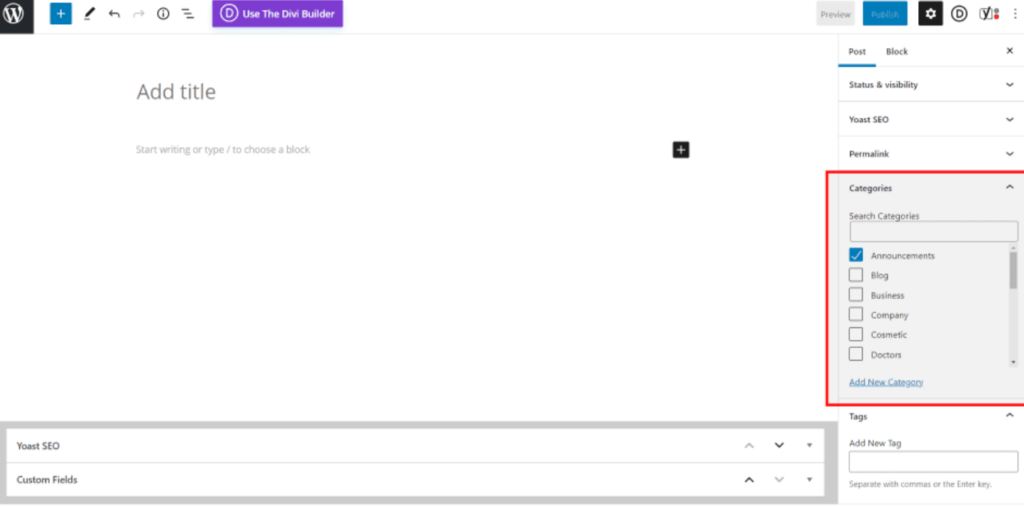Open the document Details info icon
Image resolution: width=1024 pixels, height=507 pixels.
click(x=163, y=14)
